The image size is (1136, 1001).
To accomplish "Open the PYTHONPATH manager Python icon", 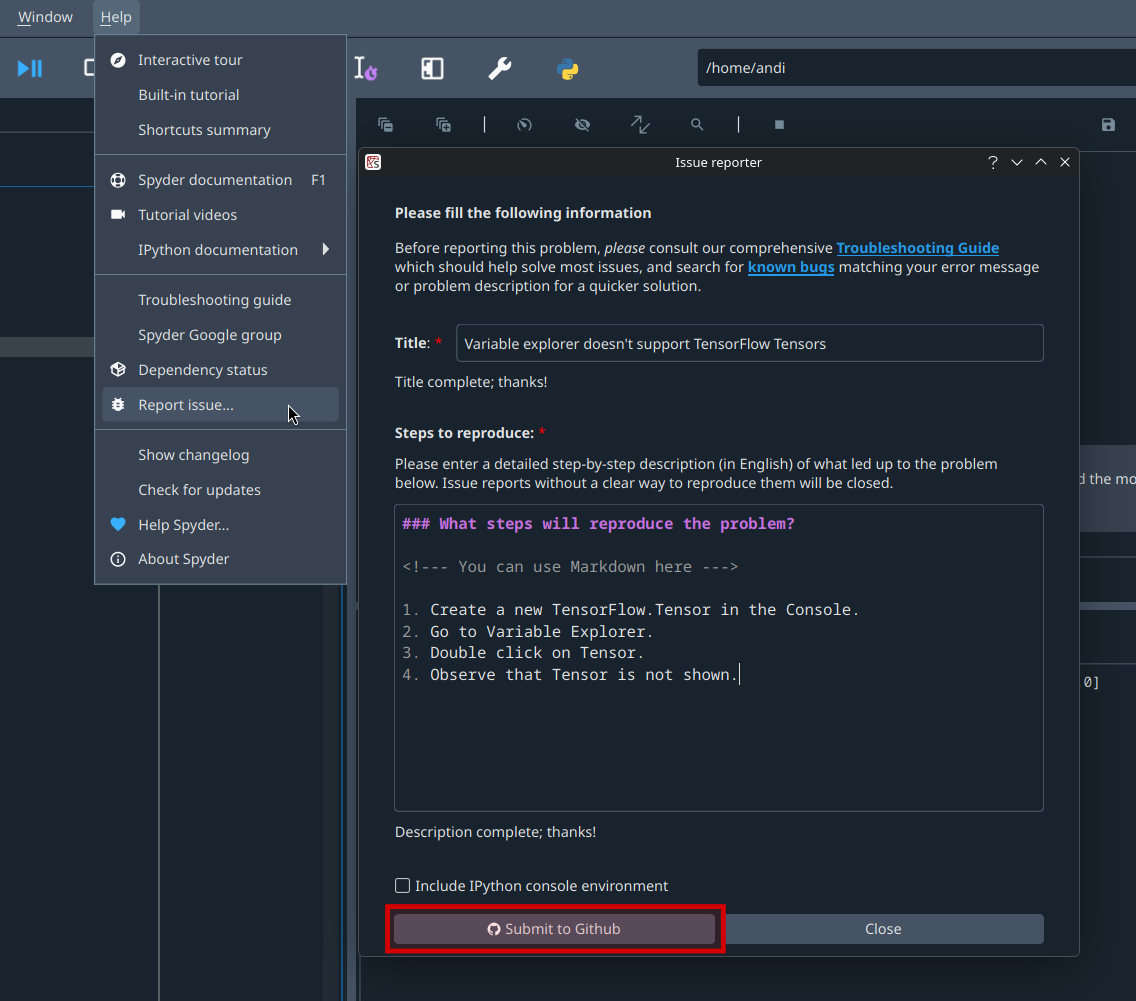I will [567, 69].
